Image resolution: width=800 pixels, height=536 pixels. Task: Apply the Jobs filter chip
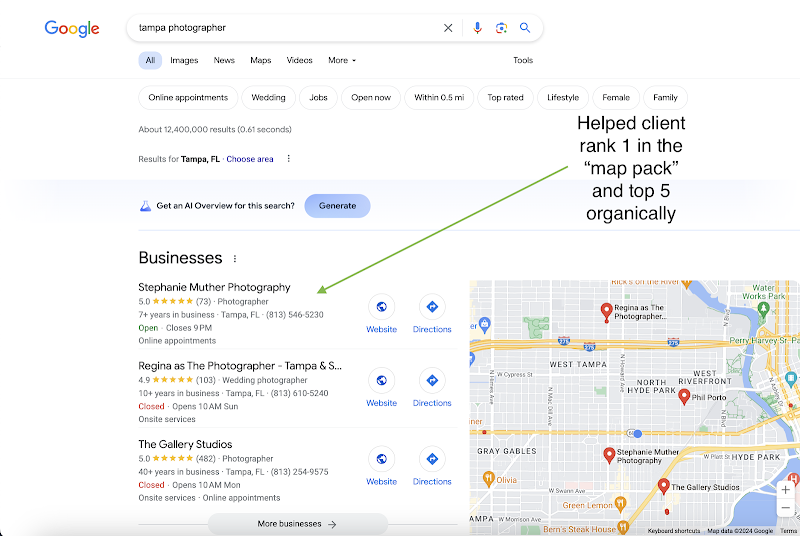tap(318, 97)
